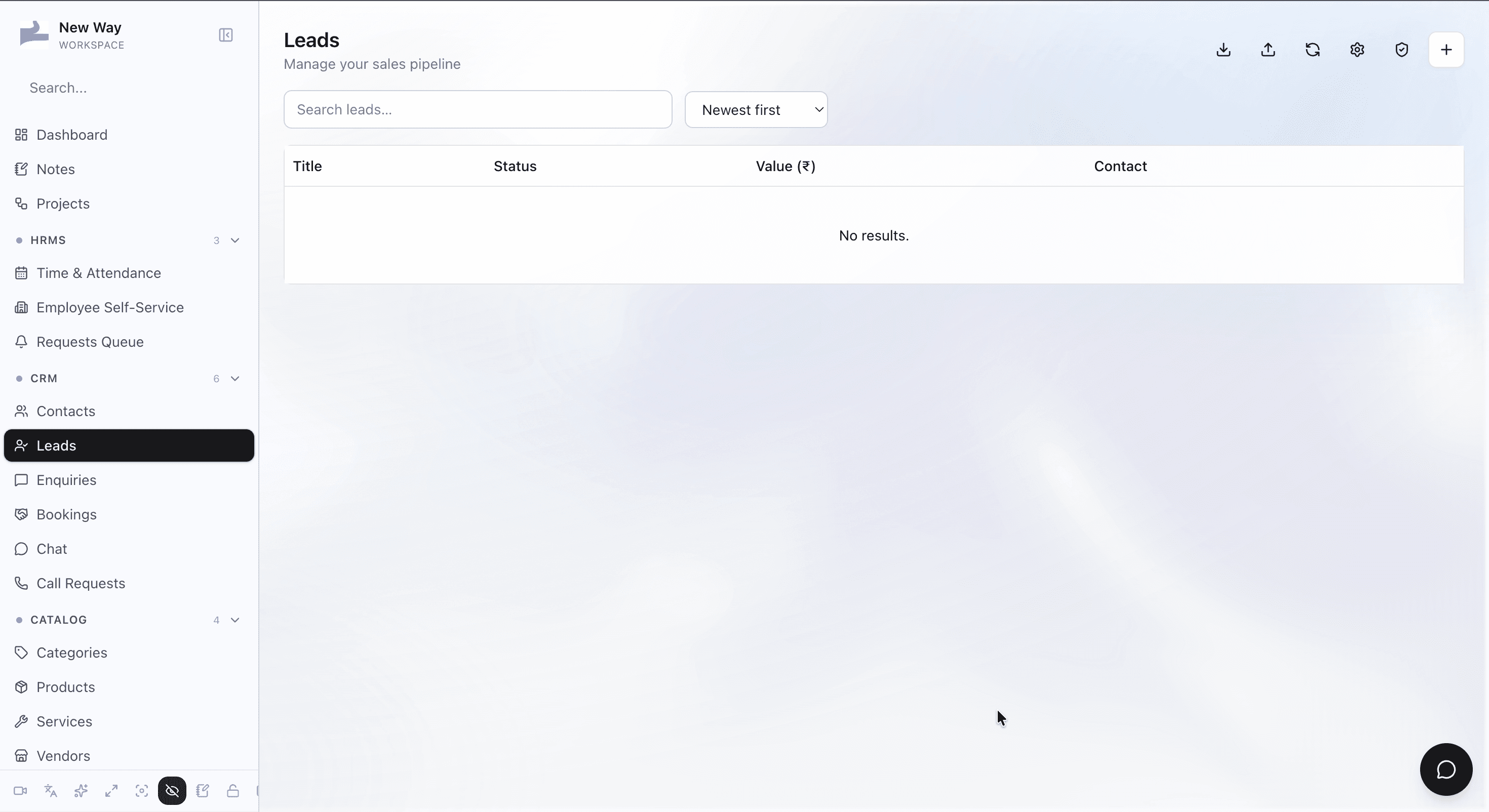Collapse the CATALOG section
Viewport: 1489px width, 812px height.
click(x=234, y=620)
